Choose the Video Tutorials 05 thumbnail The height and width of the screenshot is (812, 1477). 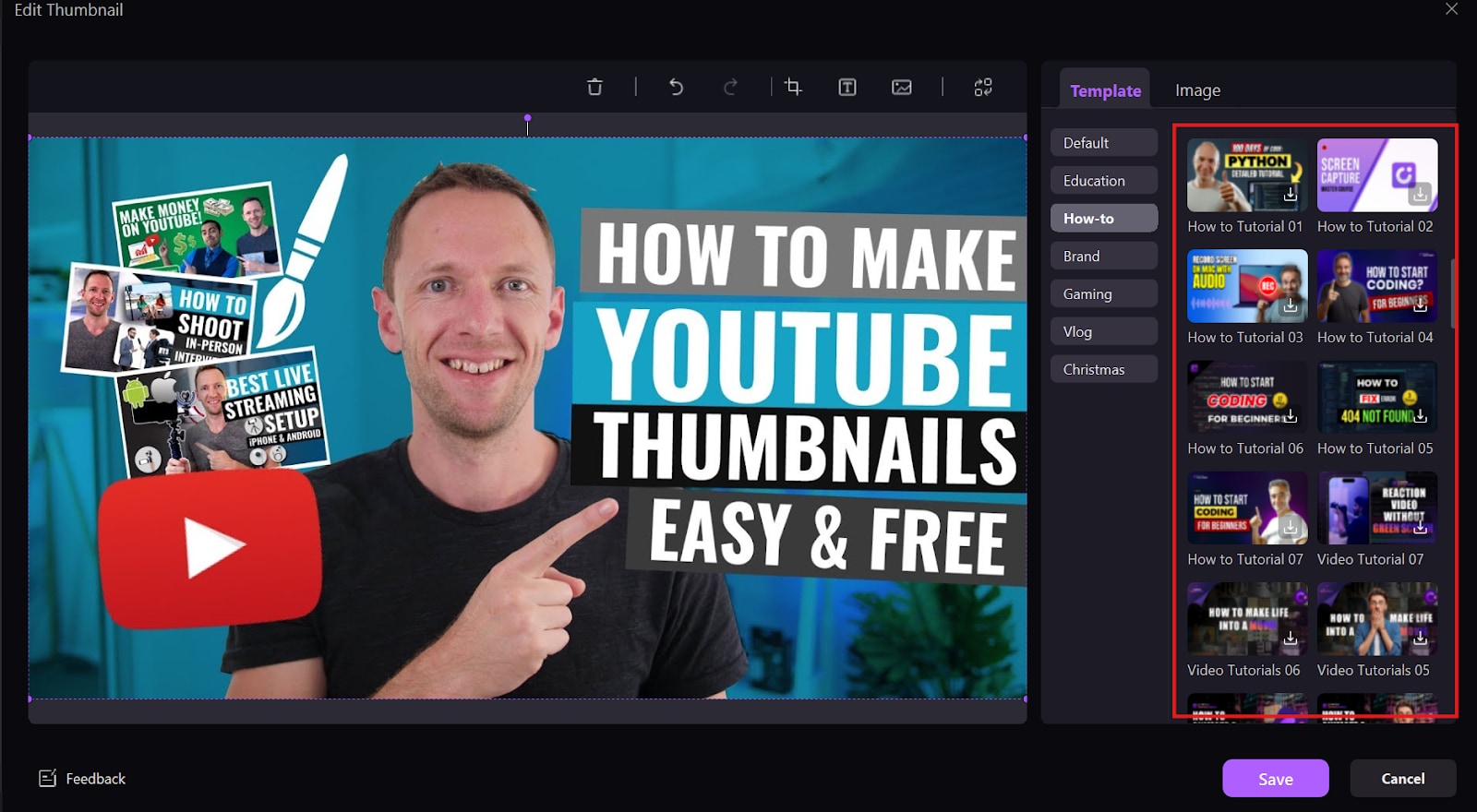(1377, 618)
